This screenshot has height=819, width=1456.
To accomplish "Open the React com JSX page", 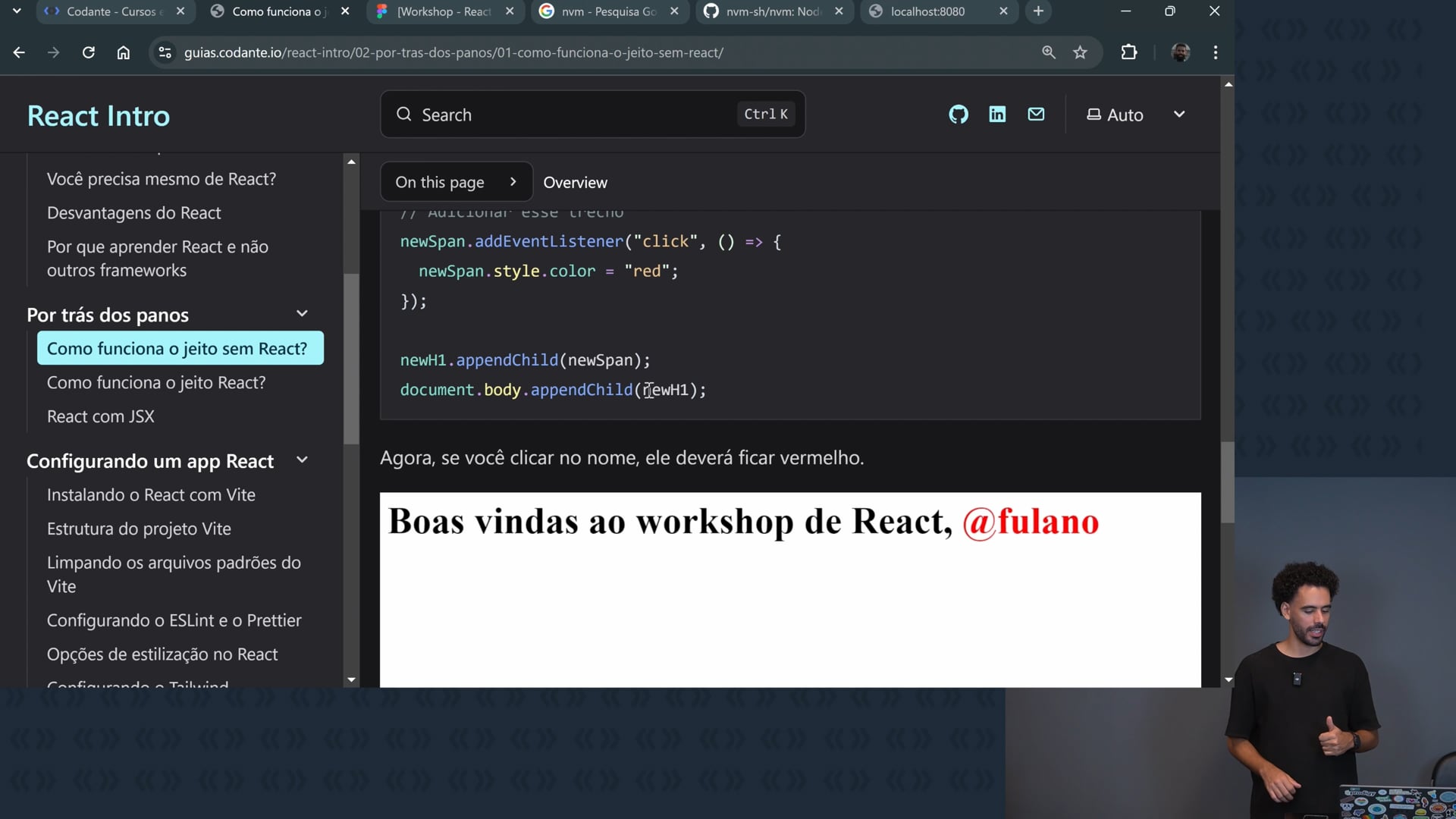I will click(101, 416).
